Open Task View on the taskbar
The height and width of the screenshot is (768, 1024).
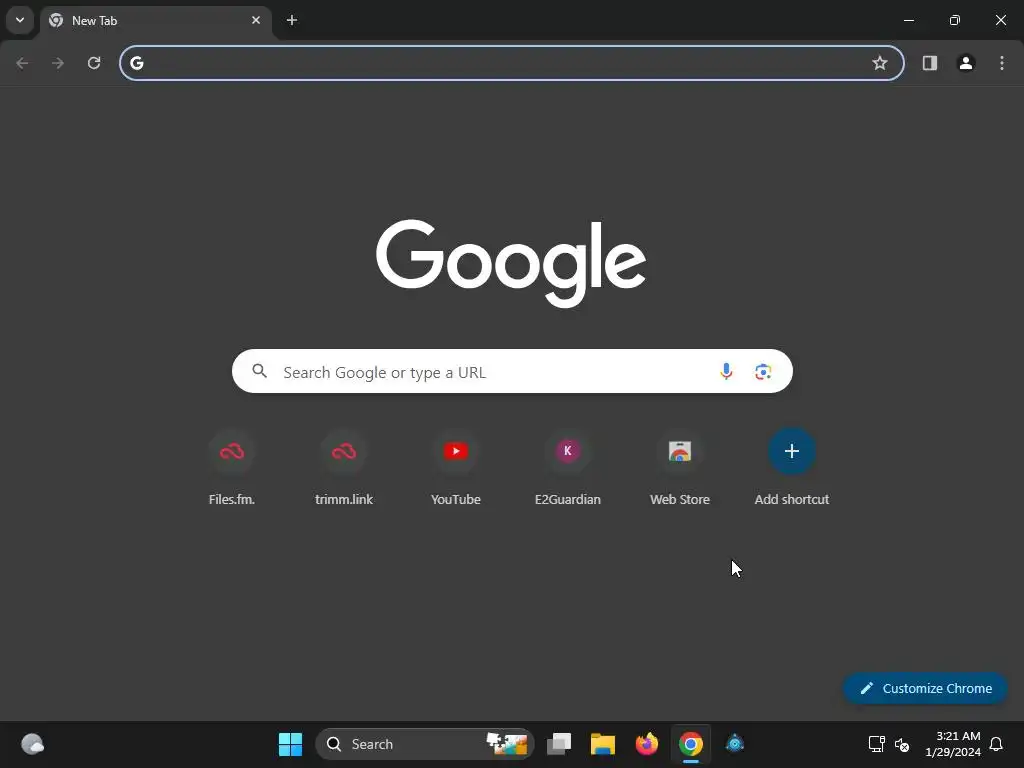click(559, 744)
